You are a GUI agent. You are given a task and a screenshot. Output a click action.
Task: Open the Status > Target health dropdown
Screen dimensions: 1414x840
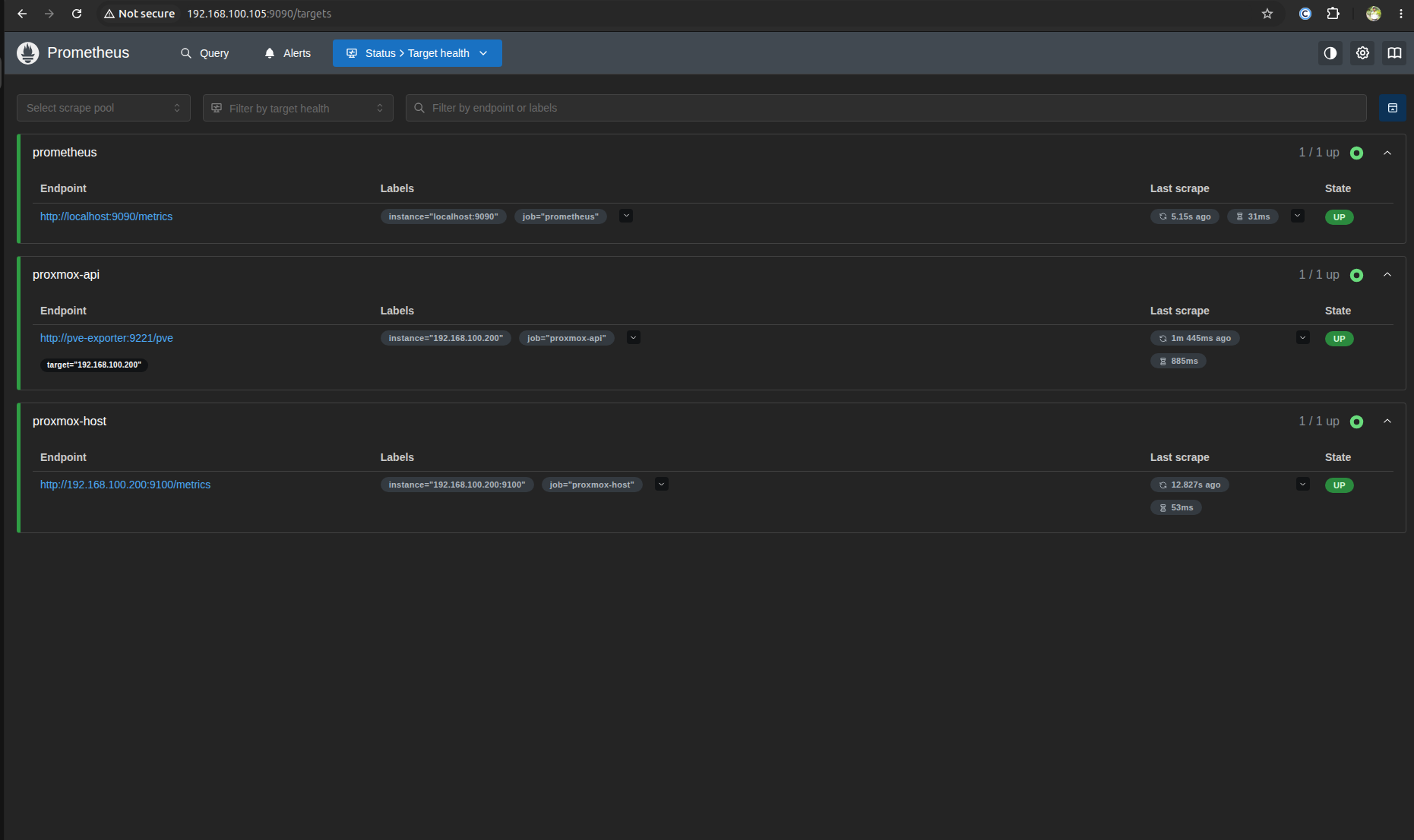click(417, 53)
